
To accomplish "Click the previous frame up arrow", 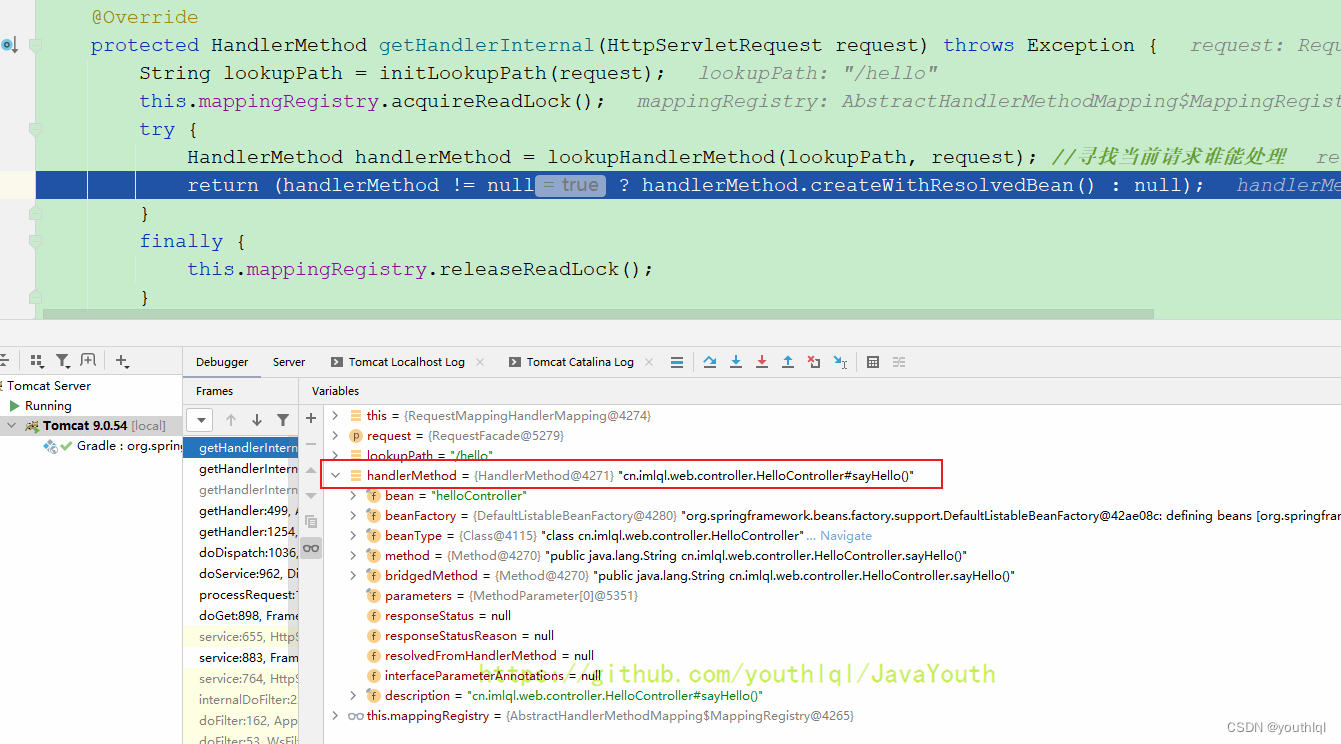I will [231, 420].
